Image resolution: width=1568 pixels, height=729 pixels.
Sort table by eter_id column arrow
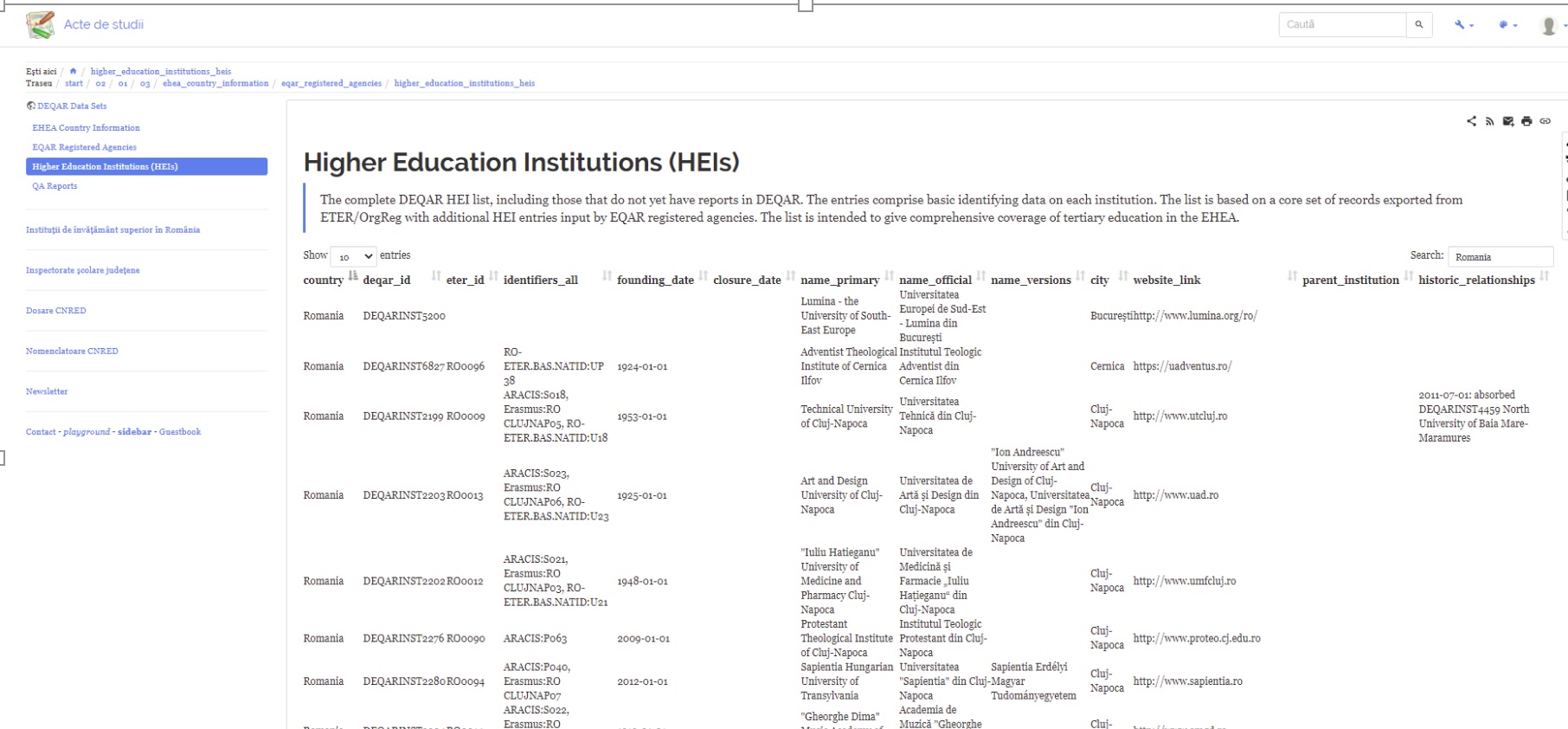point(493,275)
